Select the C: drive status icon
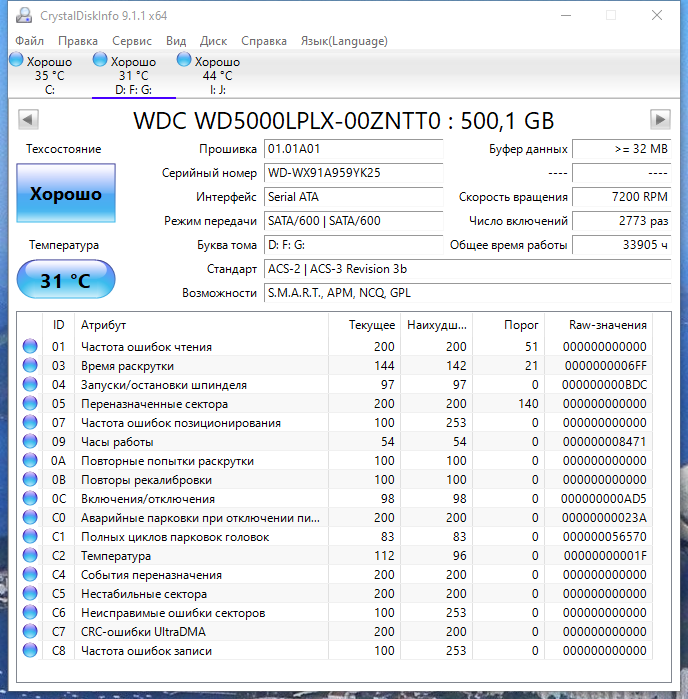 [16, 61]
